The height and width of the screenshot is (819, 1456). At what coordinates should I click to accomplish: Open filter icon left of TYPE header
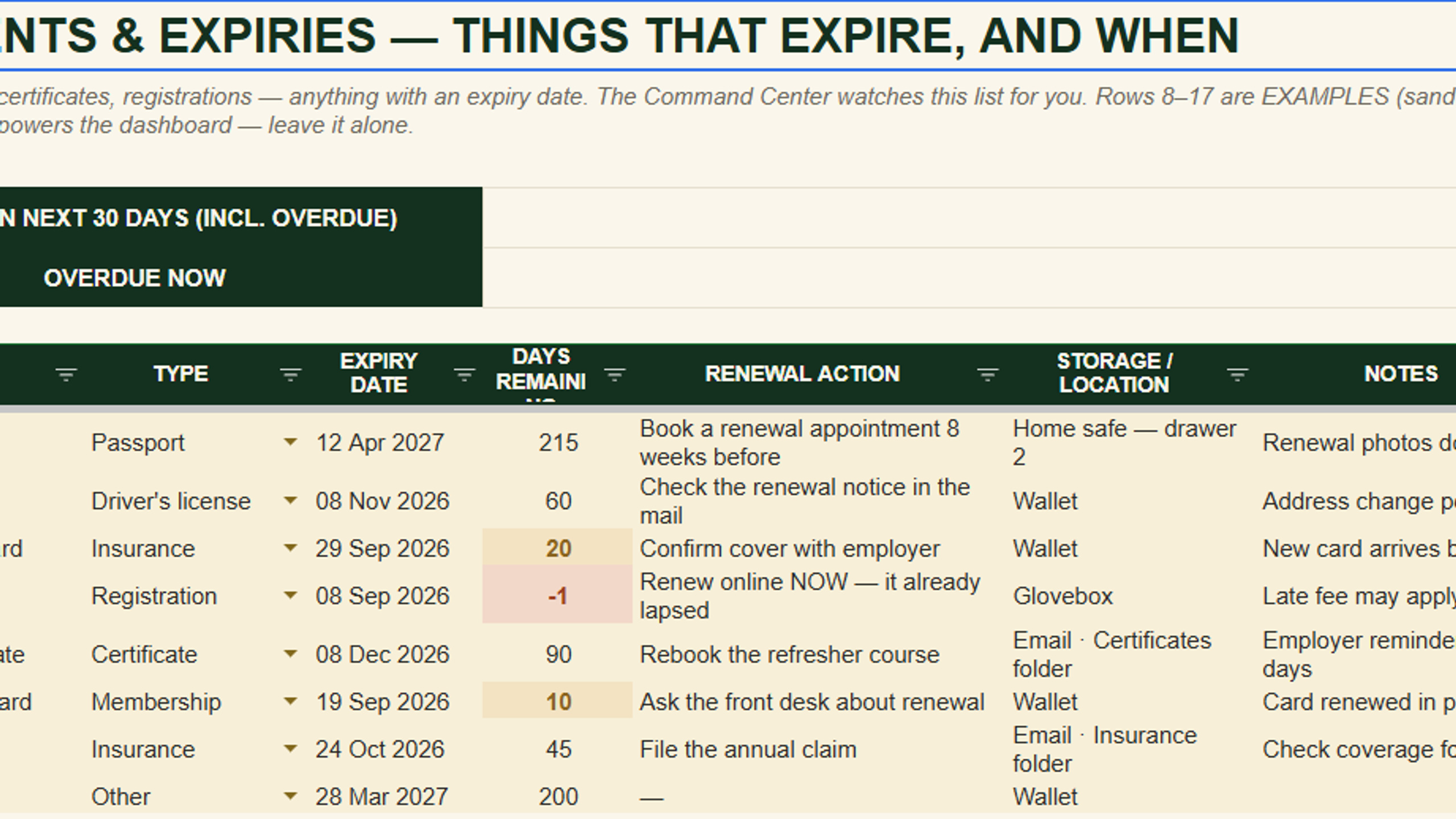point(66,374)
